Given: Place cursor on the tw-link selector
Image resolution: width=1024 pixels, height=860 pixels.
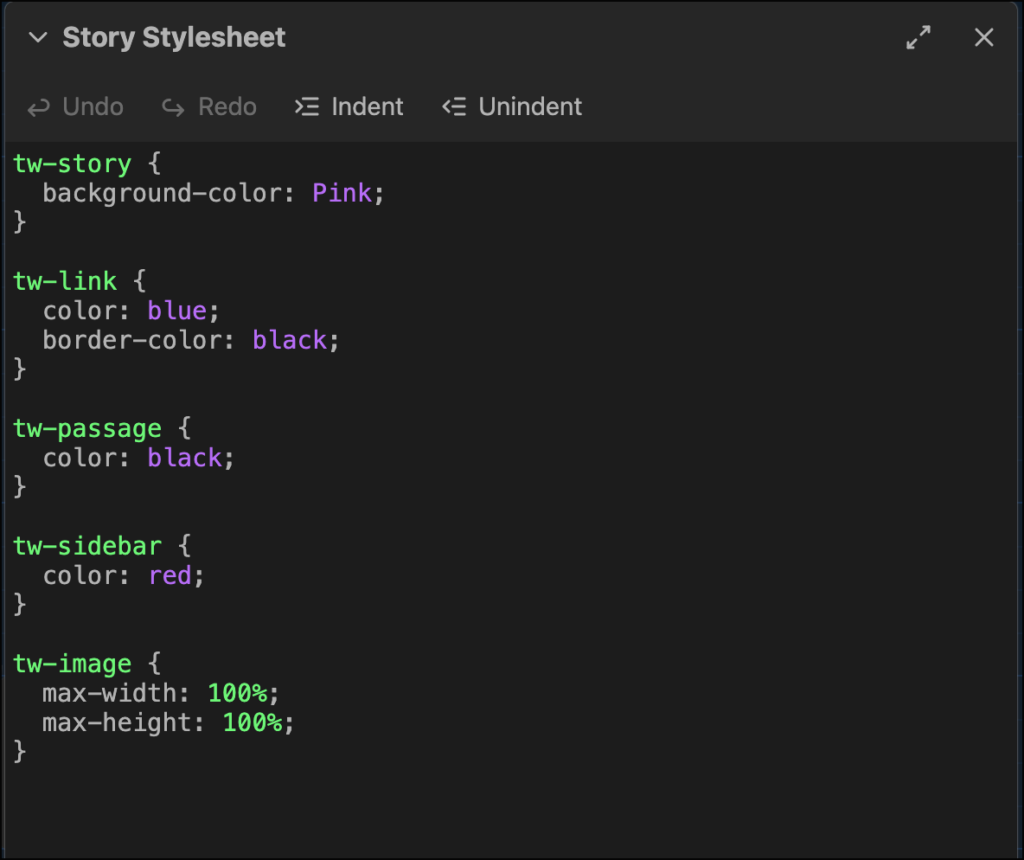Looking at the screenshot, I should point(65,281).
